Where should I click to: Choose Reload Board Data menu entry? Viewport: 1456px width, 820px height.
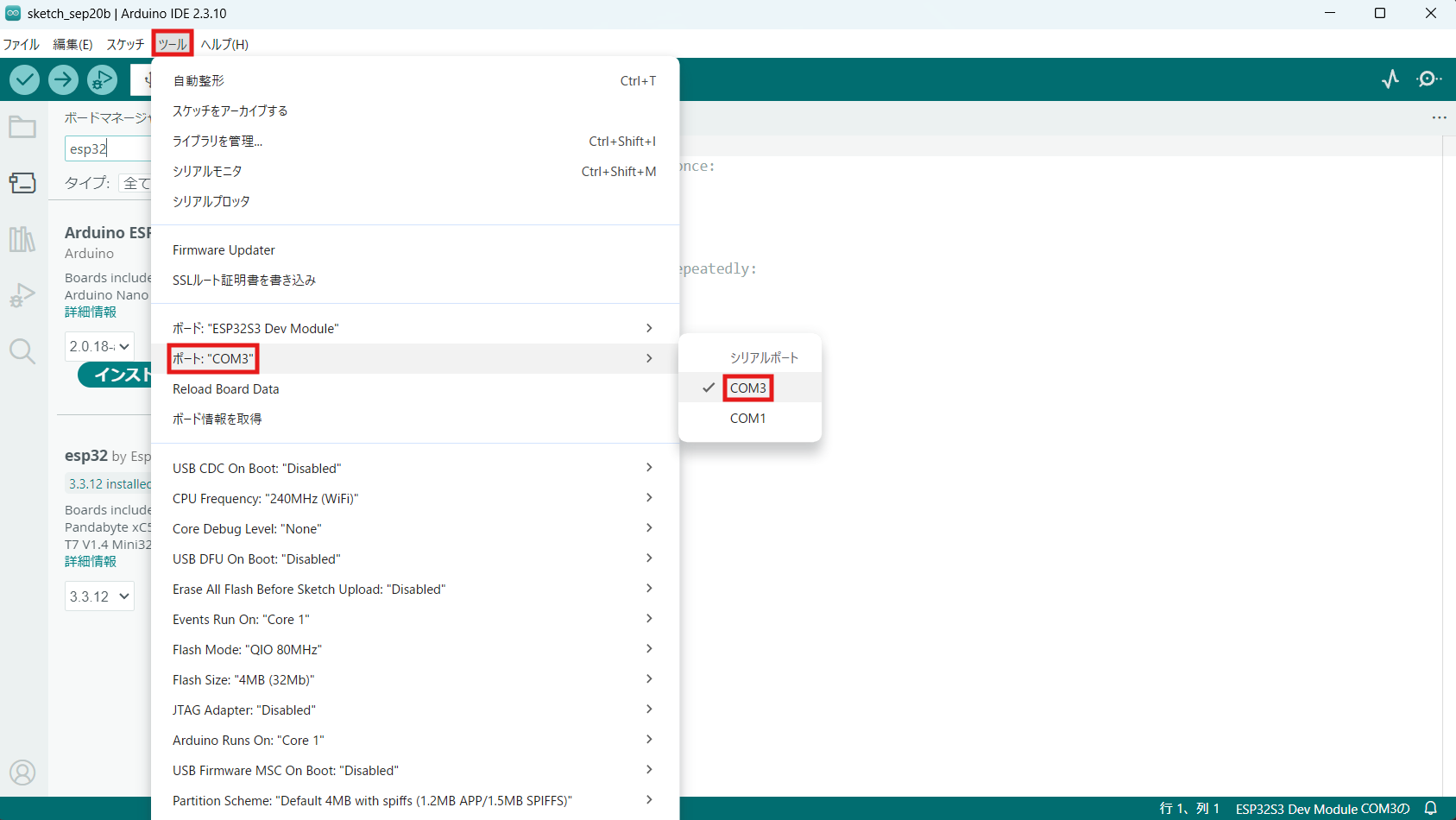[415, 388]
